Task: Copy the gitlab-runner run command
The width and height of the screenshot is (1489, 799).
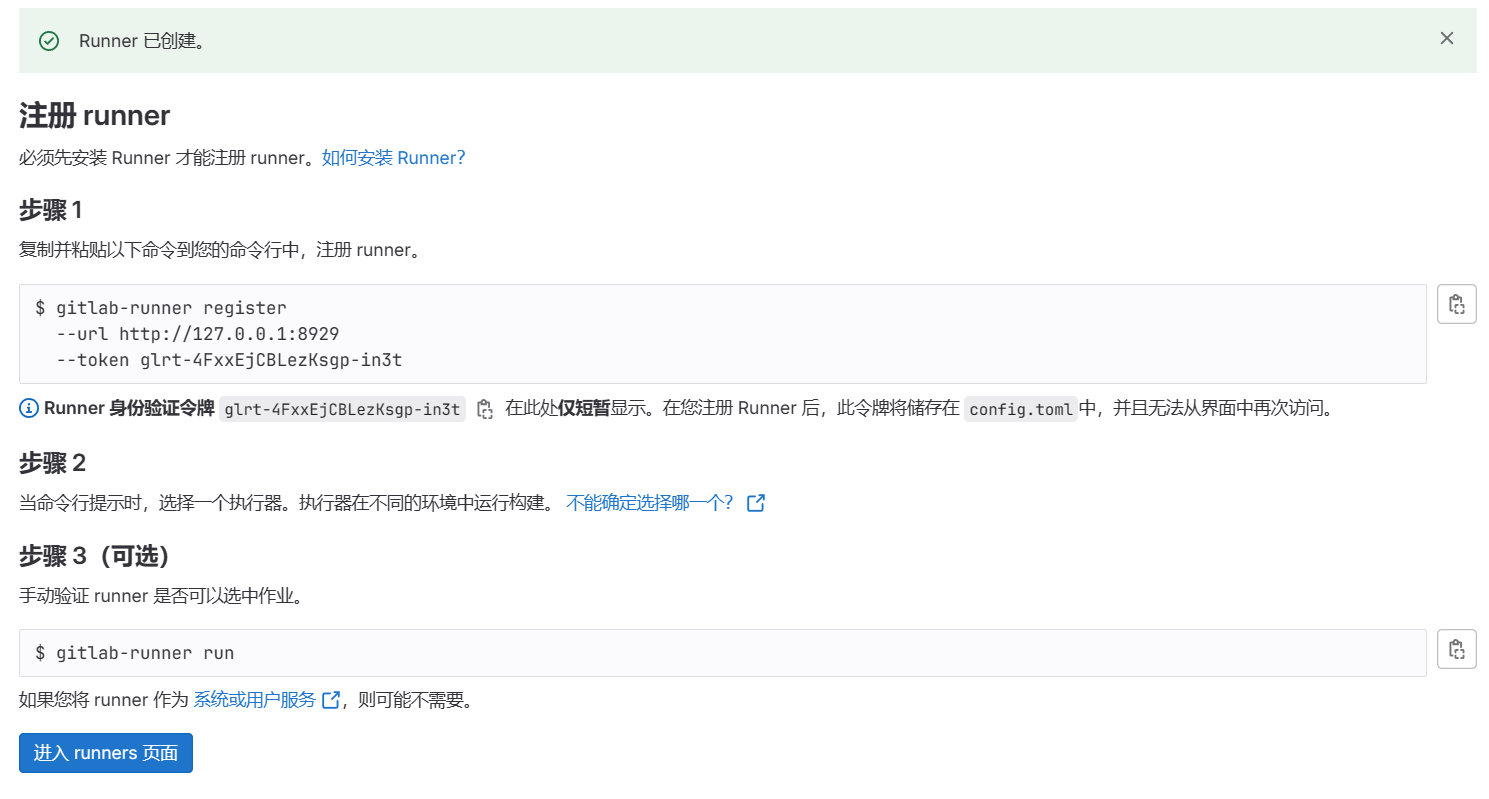Action: coord(1456,649)
